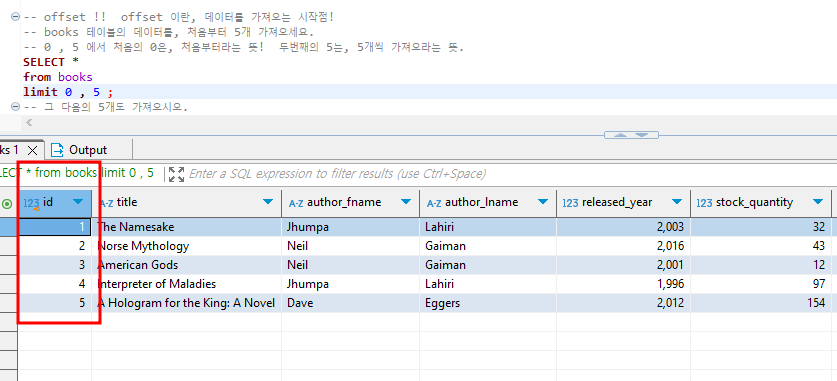The width and height of the screenshot is (837, 381).
Task: Click the editor horizontal scrollbar left arrow
Action: click(29, 123)
